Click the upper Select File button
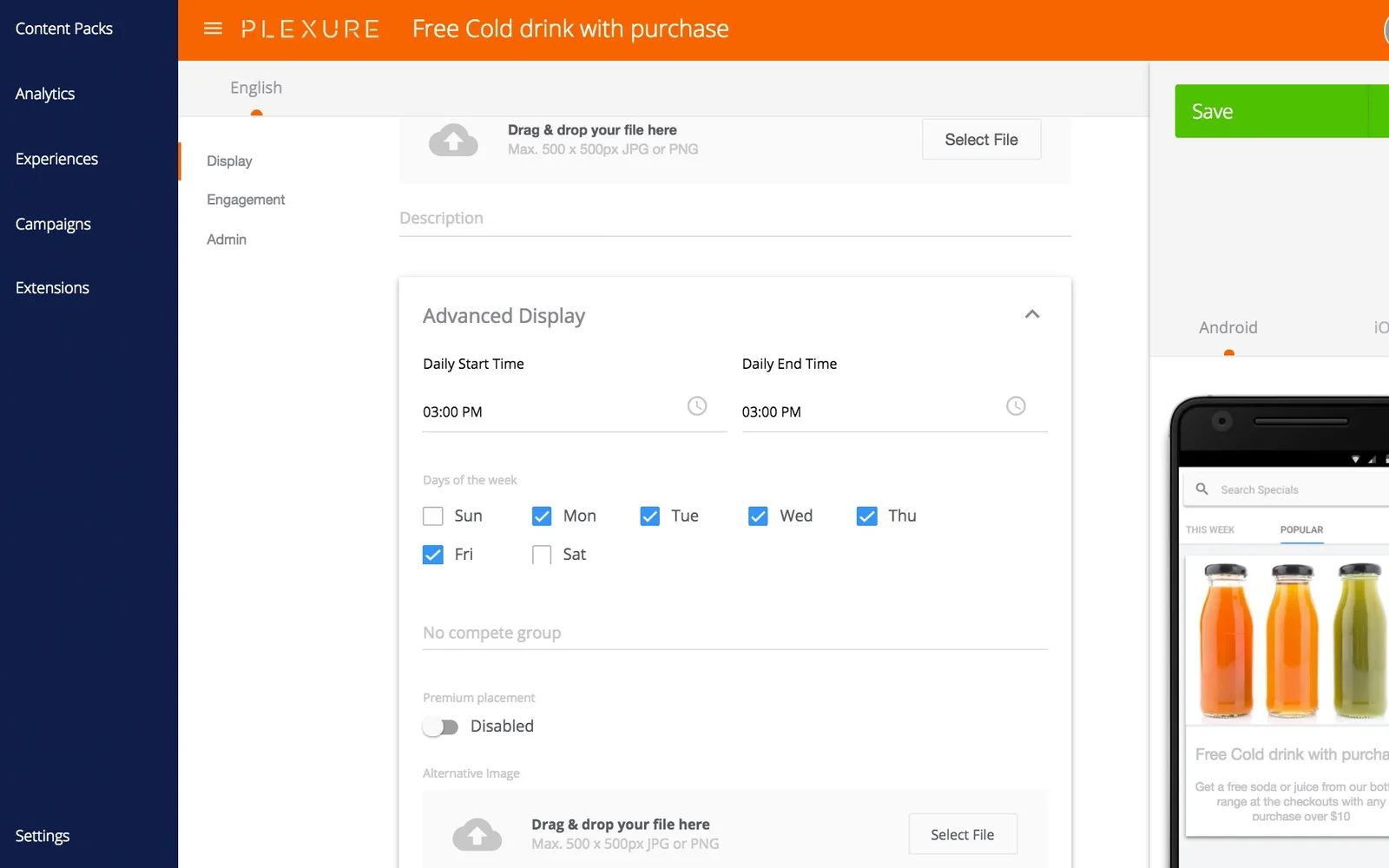Screen dimensions: 1389x868 (981, 140)
